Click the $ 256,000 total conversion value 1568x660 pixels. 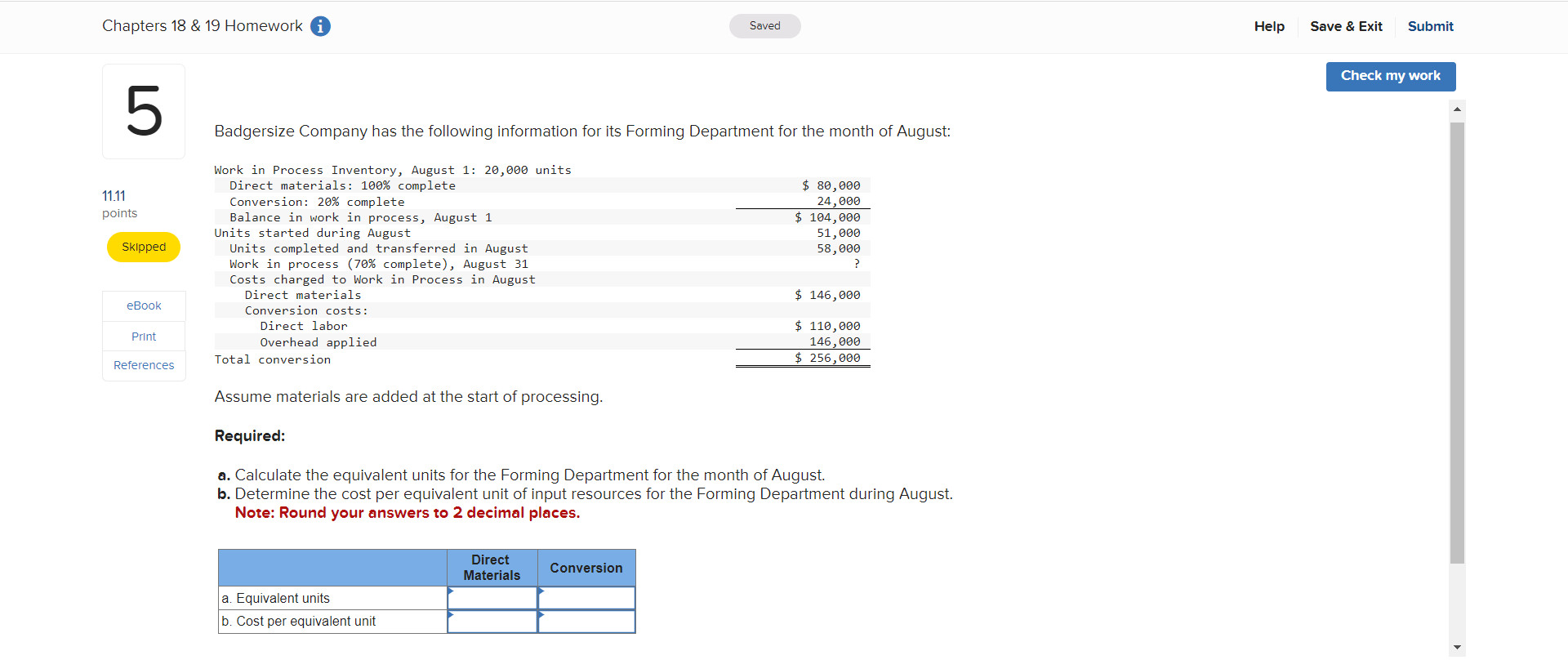click(827, 358)
